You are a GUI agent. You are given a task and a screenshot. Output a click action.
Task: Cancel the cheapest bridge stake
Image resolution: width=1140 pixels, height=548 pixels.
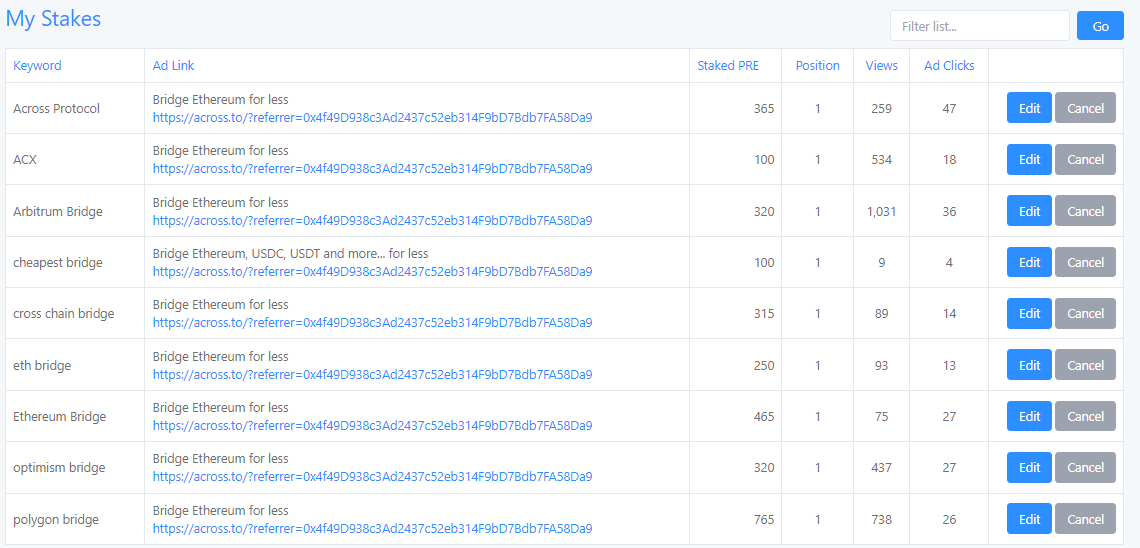click(x=1085, y=262)
